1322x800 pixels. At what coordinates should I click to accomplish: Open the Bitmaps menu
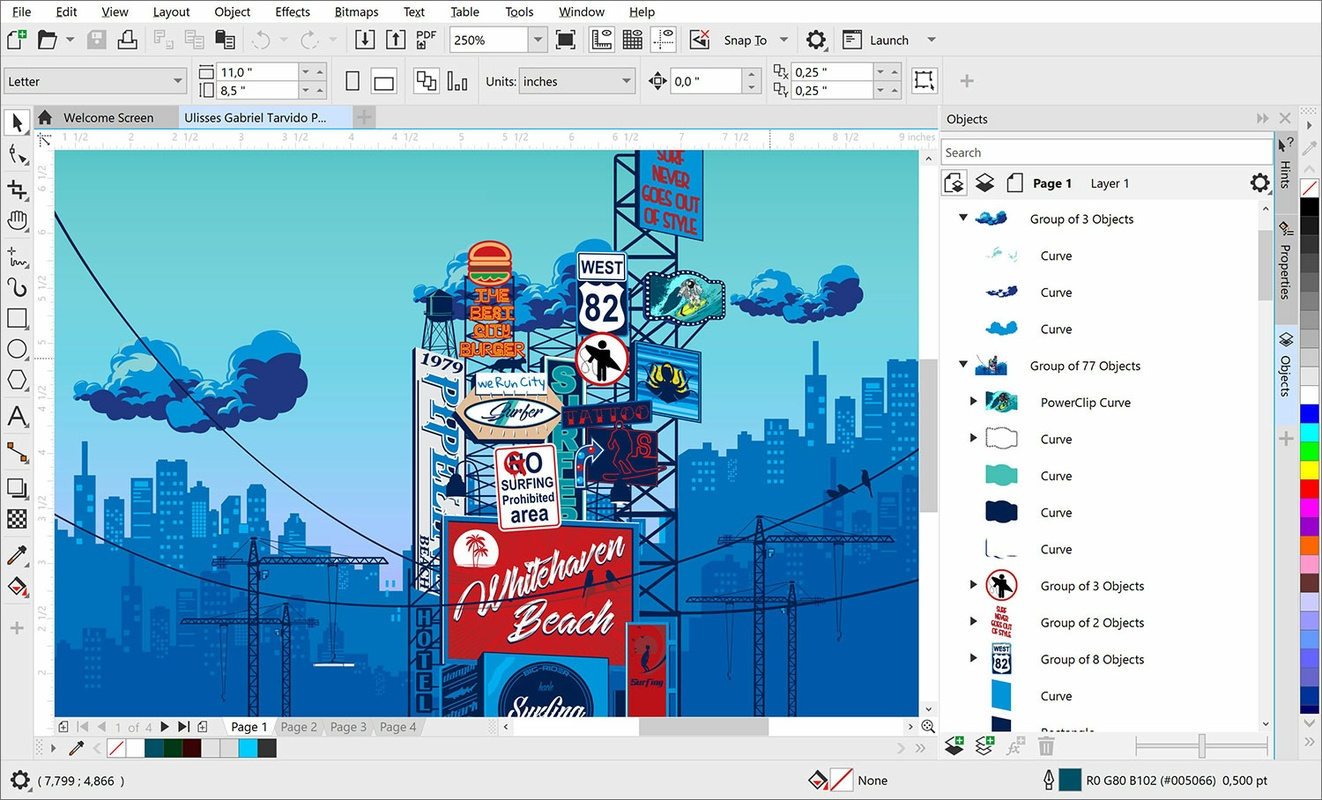coord(356,11)
